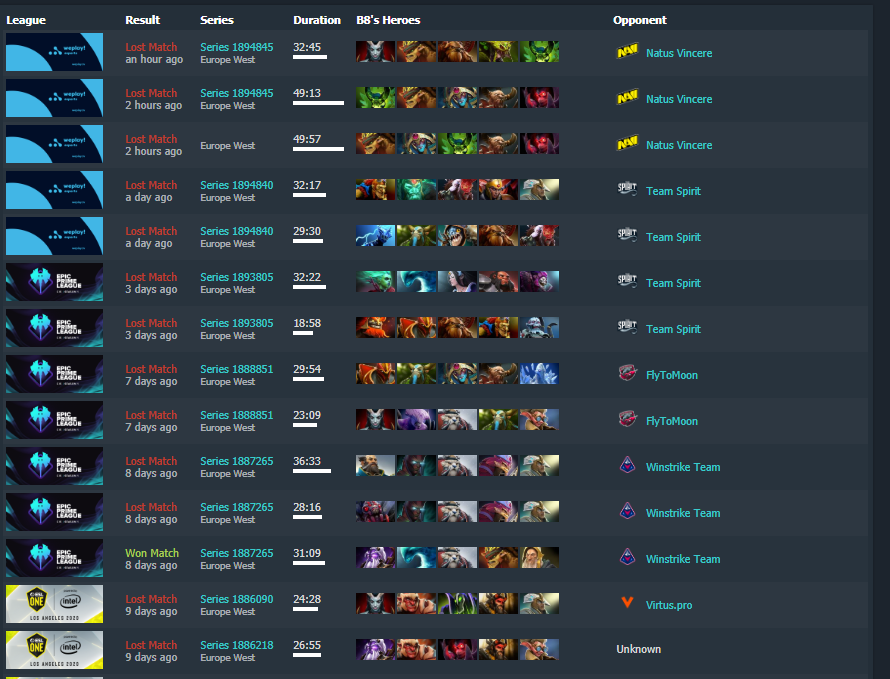Click FlyToMoon logo in 29:54 match row
Viewport: 890px width, 679px height.
(627, 373)
